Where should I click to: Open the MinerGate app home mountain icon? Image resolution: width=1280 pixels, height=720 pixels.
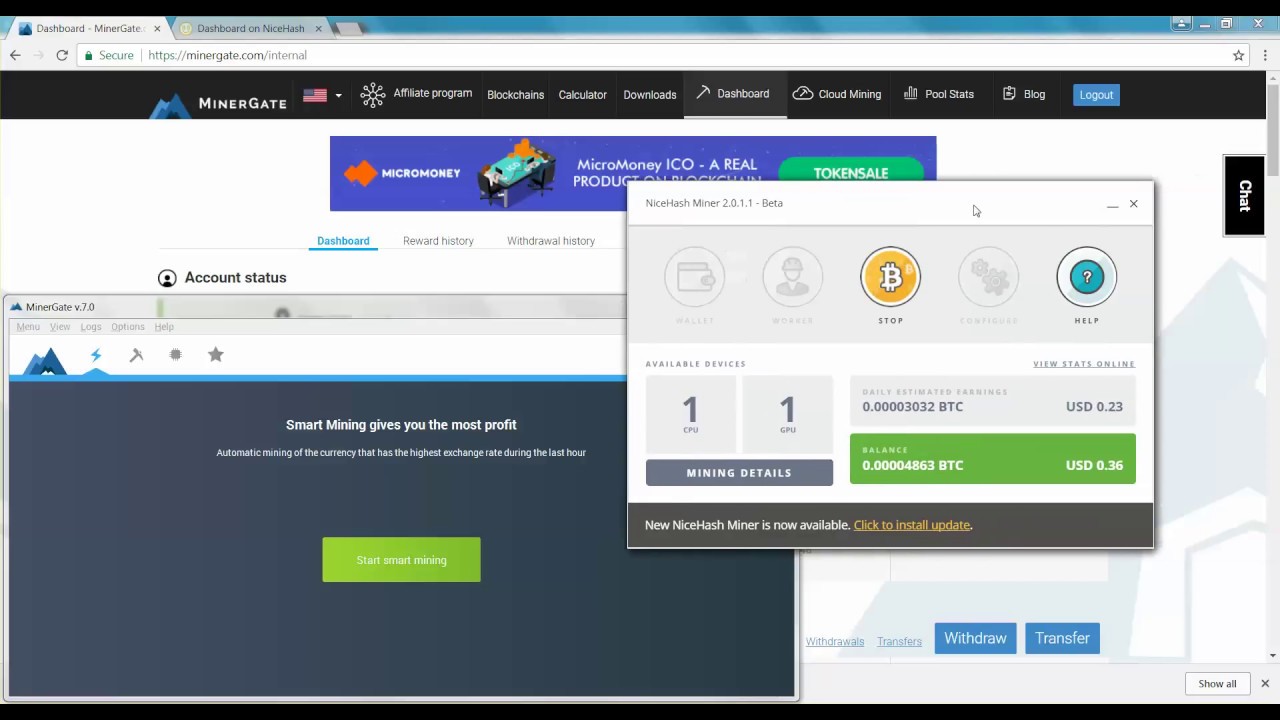tap(45, 360)
